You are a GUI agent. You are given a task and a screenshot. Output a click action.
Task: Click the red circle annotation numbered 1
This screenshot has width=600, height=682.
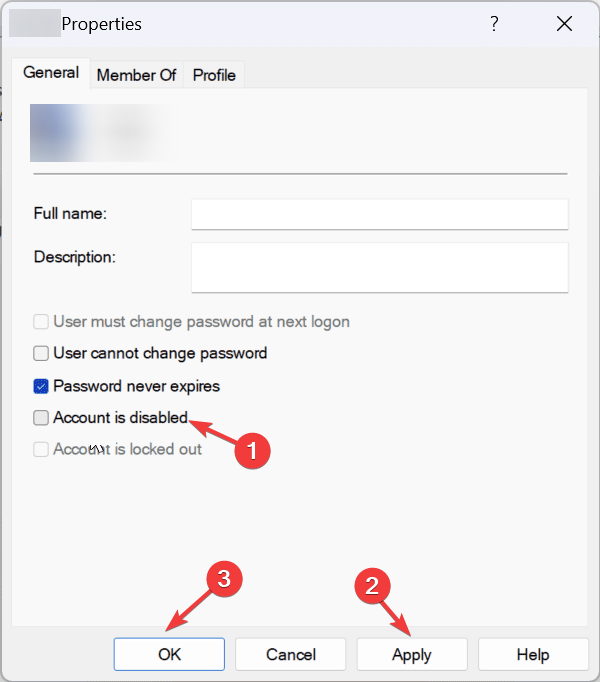[252, 451]
